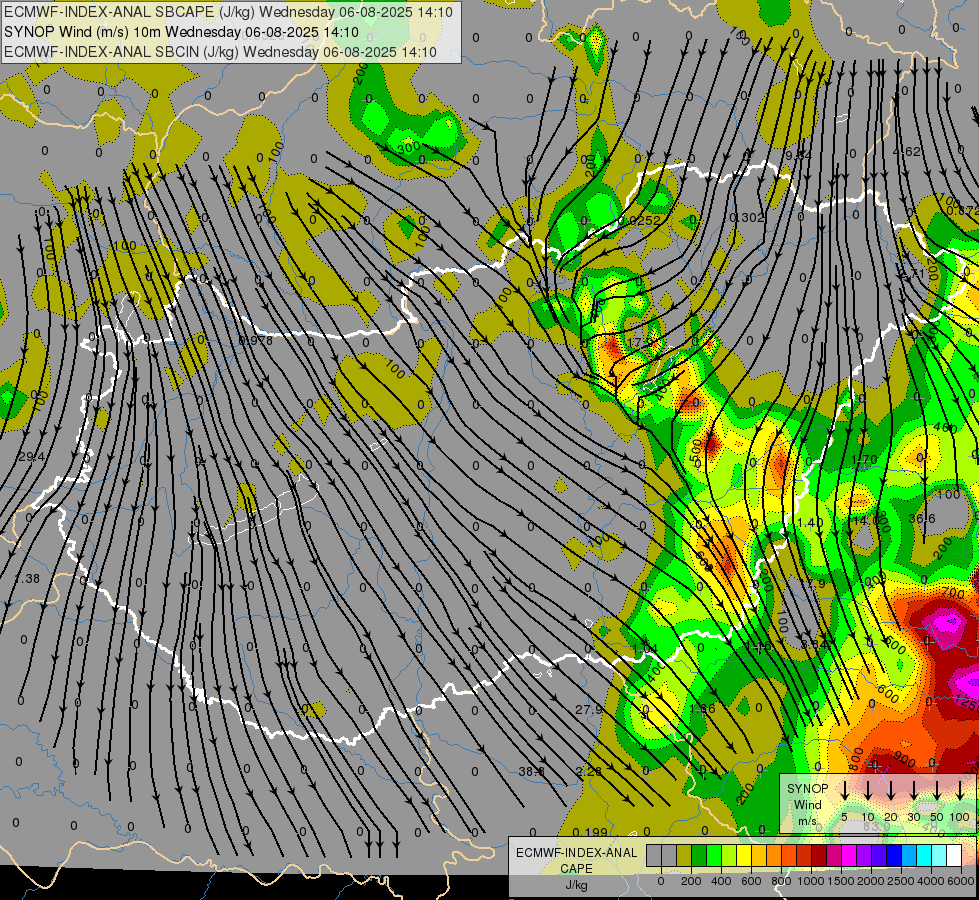Click the 900 contour label
Screen dimensions: 979x900
pos(903,761)
